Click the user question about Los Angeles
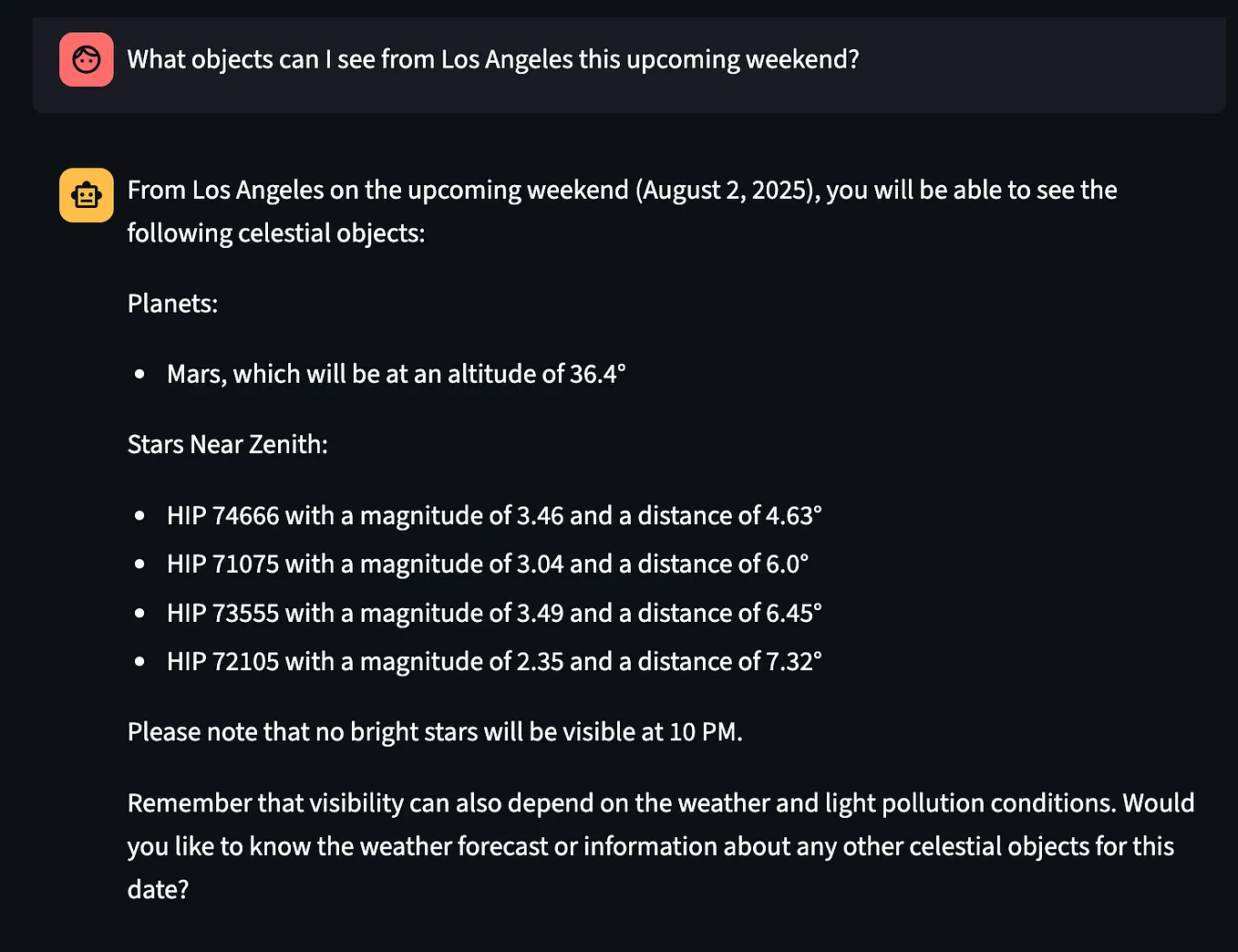Screen dimensions: 1238x952 pyautogui.click(x=492, y=60)
